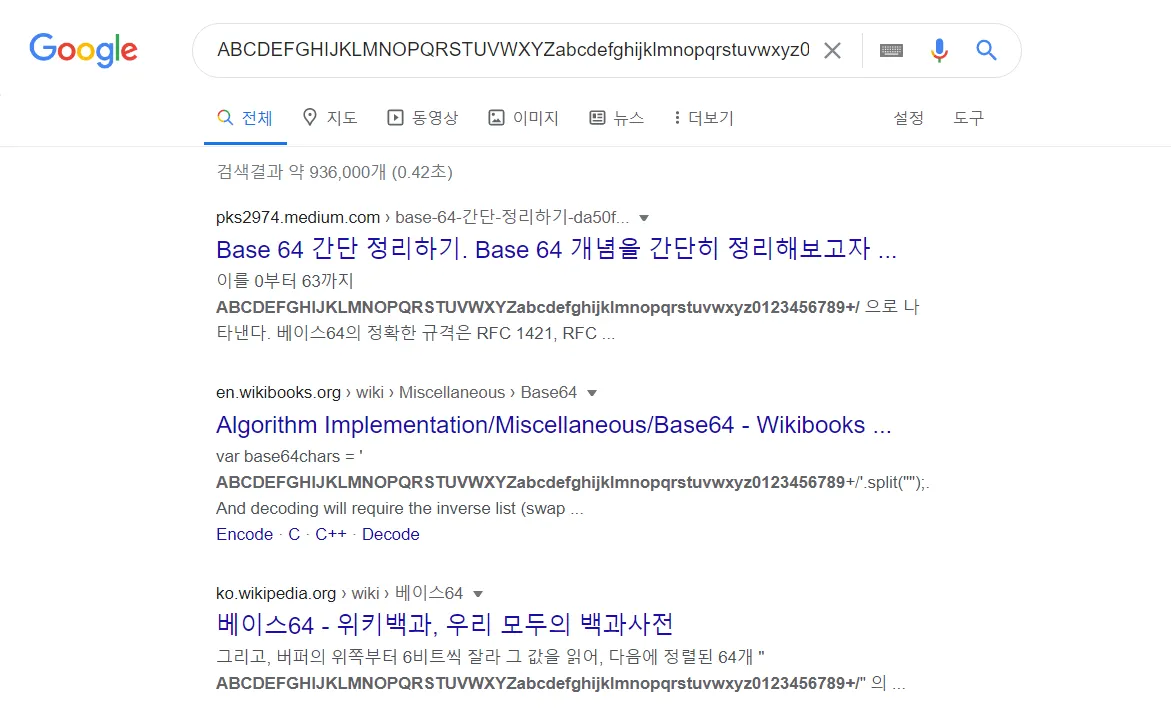Open 설정 search settings
The height and width of the screenshot is (722, 1171).
coord(909,118)
